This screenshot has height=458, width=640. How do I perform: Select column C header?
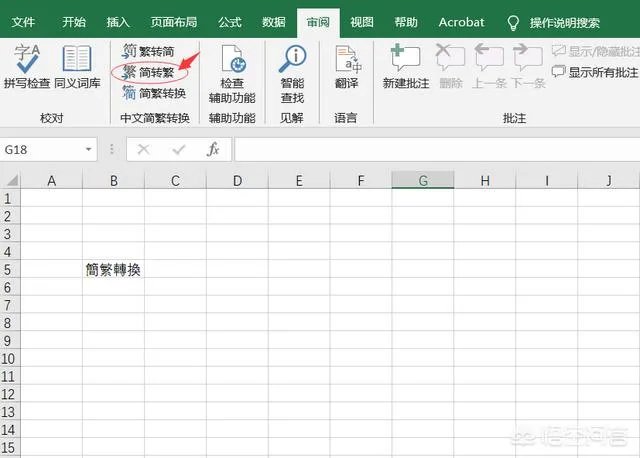[176, 180]
